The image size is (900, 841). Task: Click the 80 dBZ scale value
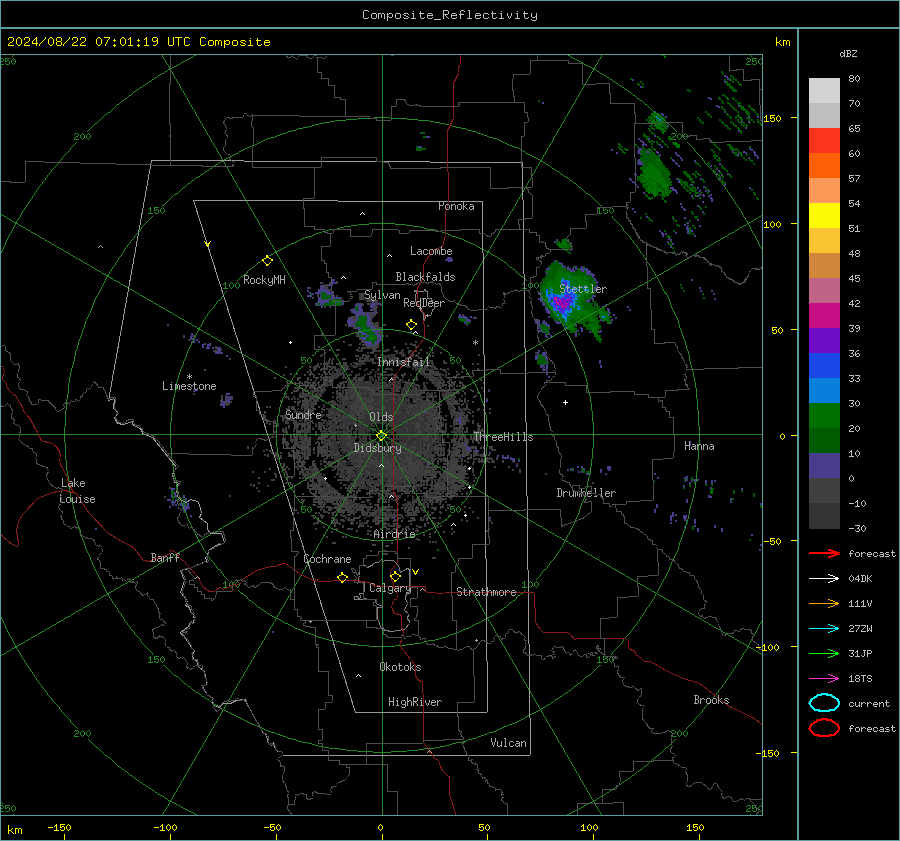[x=854, y=79]
